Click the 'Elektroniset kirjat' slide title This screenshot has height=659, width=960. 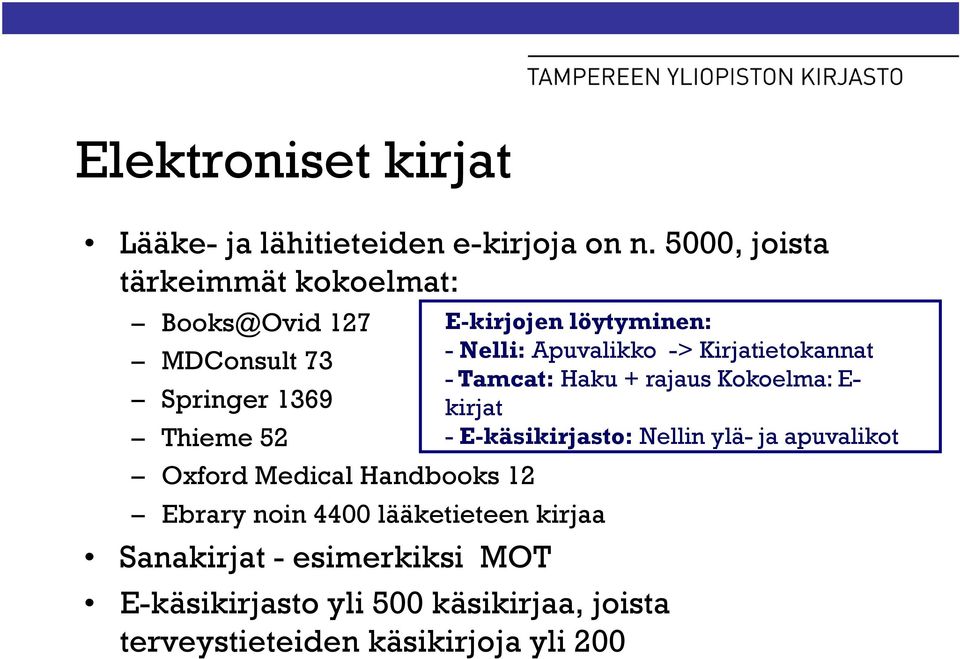(293, 162)
